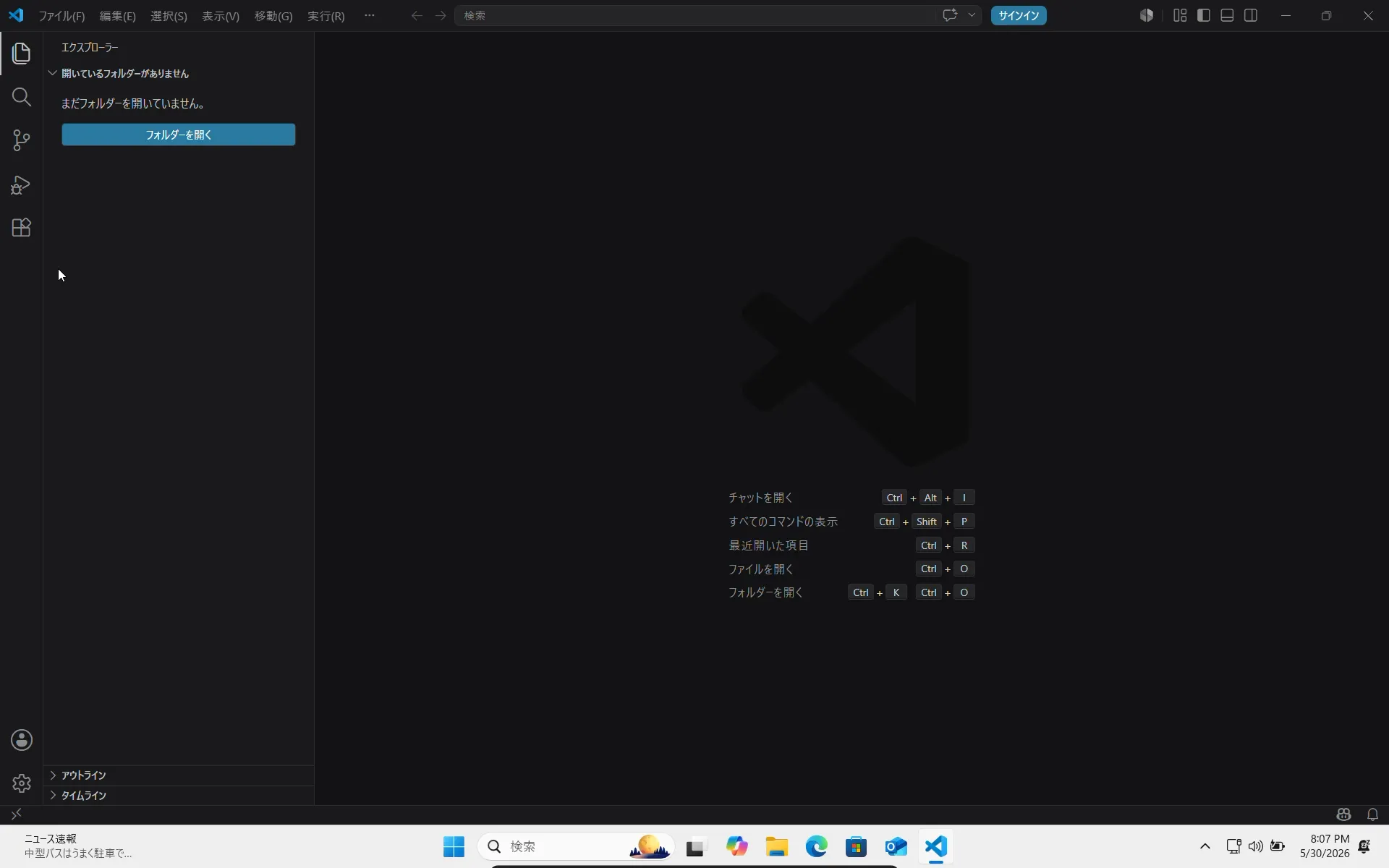Click the まだフォルダーを開いていません。 message
The image size is (1389, 868).
point(132,103)
